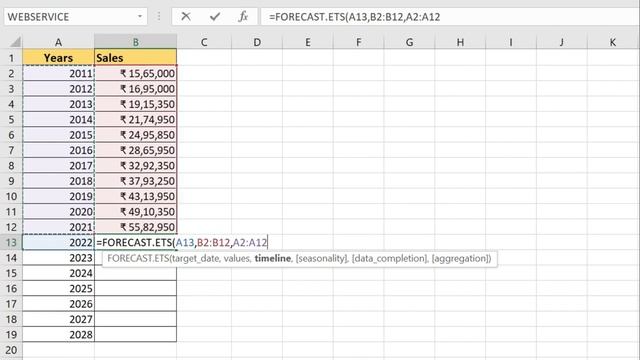Click bold timeline argument in tooltip

pos(273,258)
